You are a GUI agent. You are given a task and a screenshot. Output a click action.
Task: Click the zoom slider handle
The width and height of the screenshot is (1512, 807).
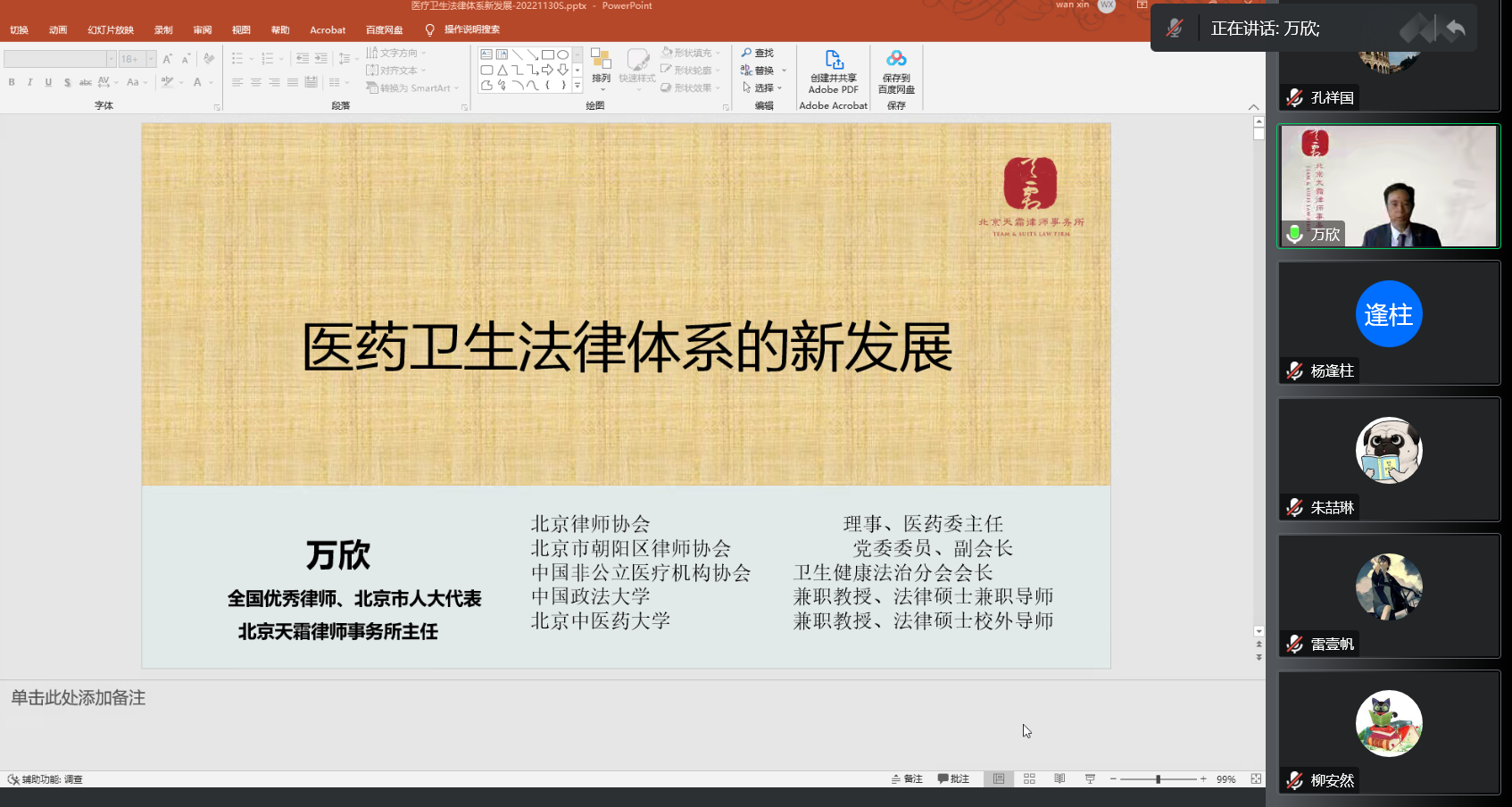[x=1158, y=779]
